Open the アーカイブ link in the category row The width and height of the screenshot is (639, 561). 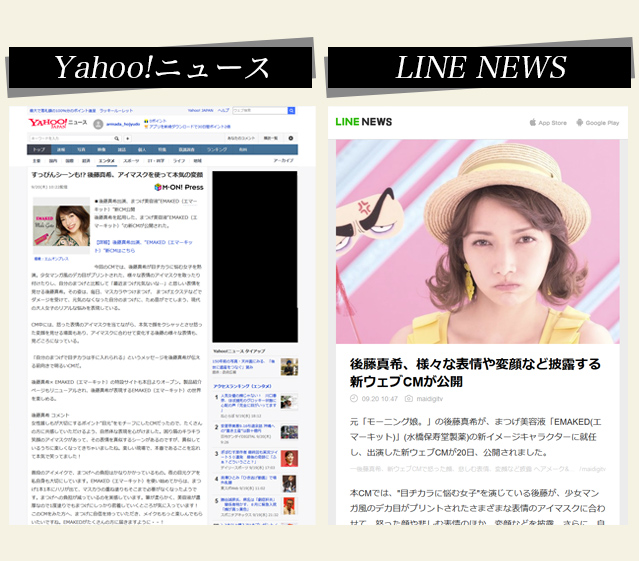(x=284, y=161)
